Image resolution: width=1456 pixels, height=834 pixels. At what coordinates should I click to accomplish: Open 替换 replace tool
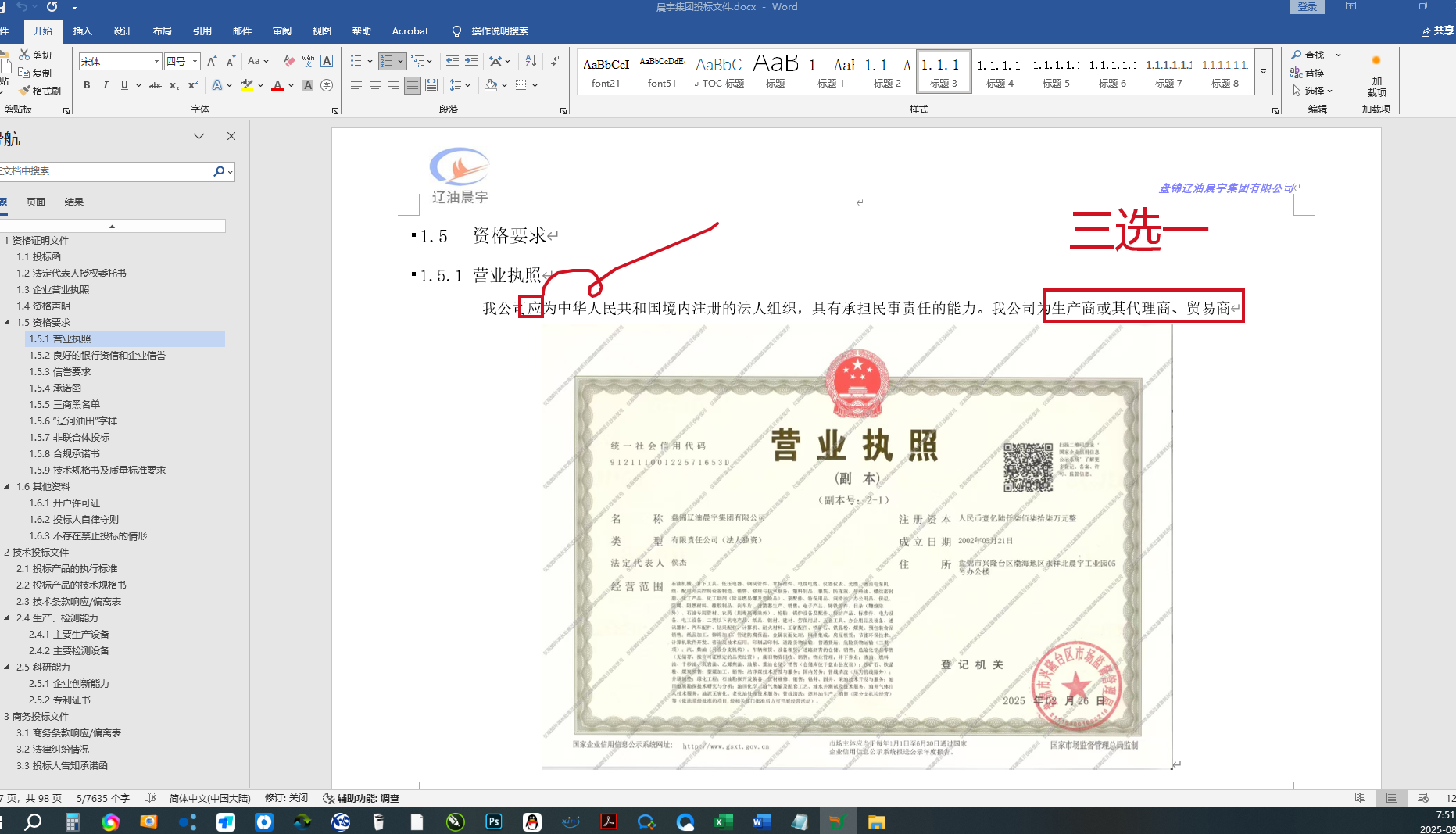1308,73
